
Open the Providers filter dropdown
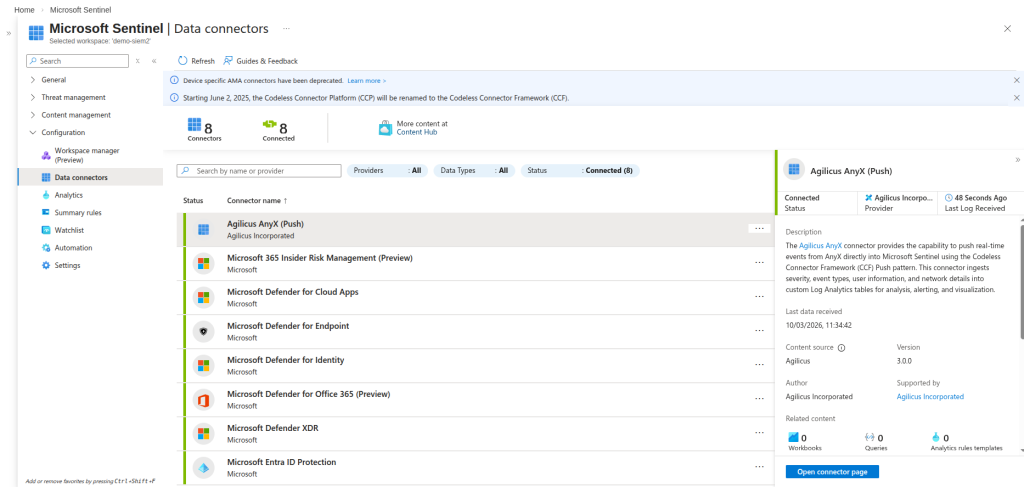387,170
